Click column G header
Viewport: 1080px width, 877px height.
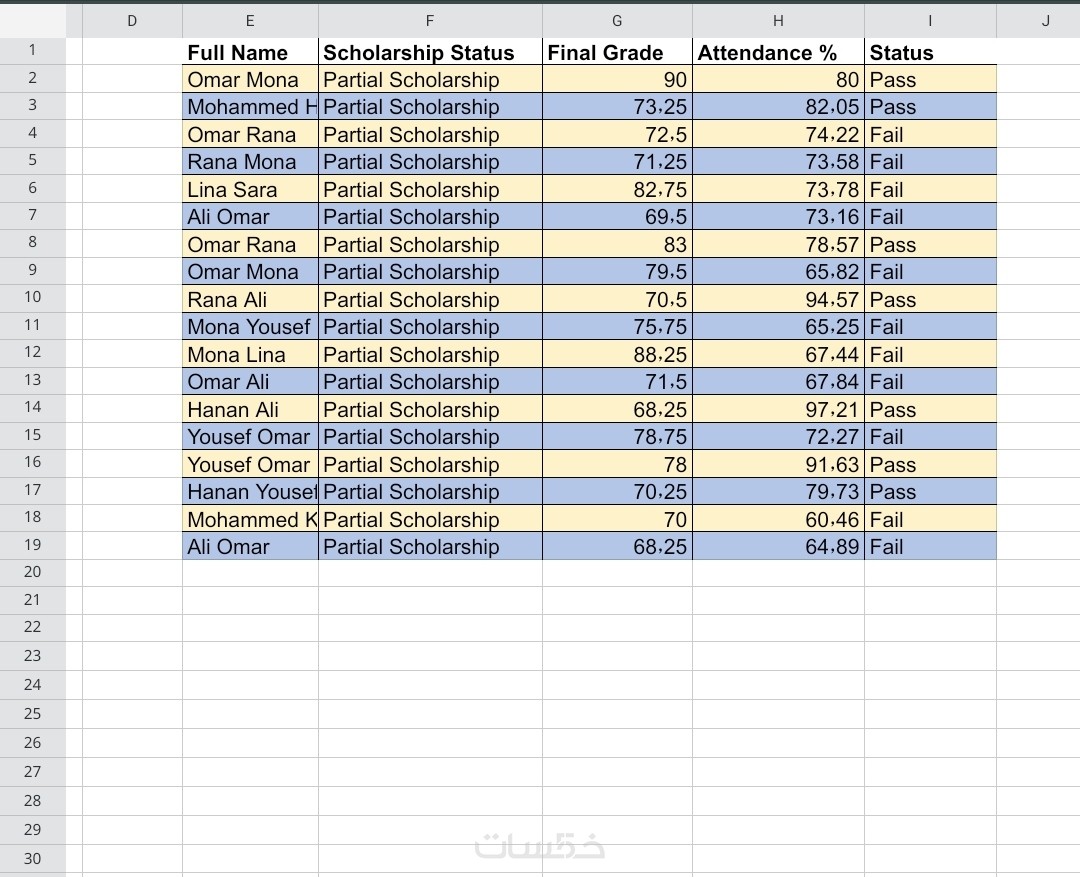617,20
